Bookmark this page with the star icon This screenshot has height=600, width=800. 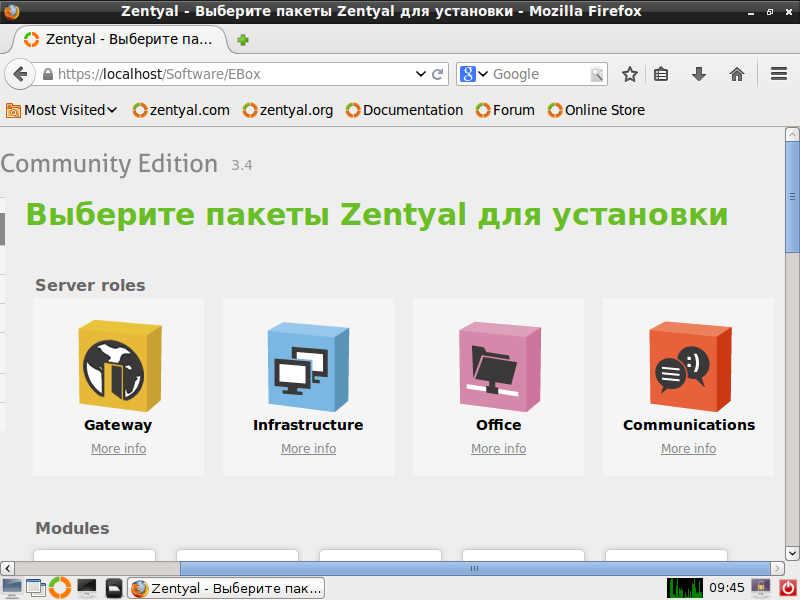[x=630, y=74]
